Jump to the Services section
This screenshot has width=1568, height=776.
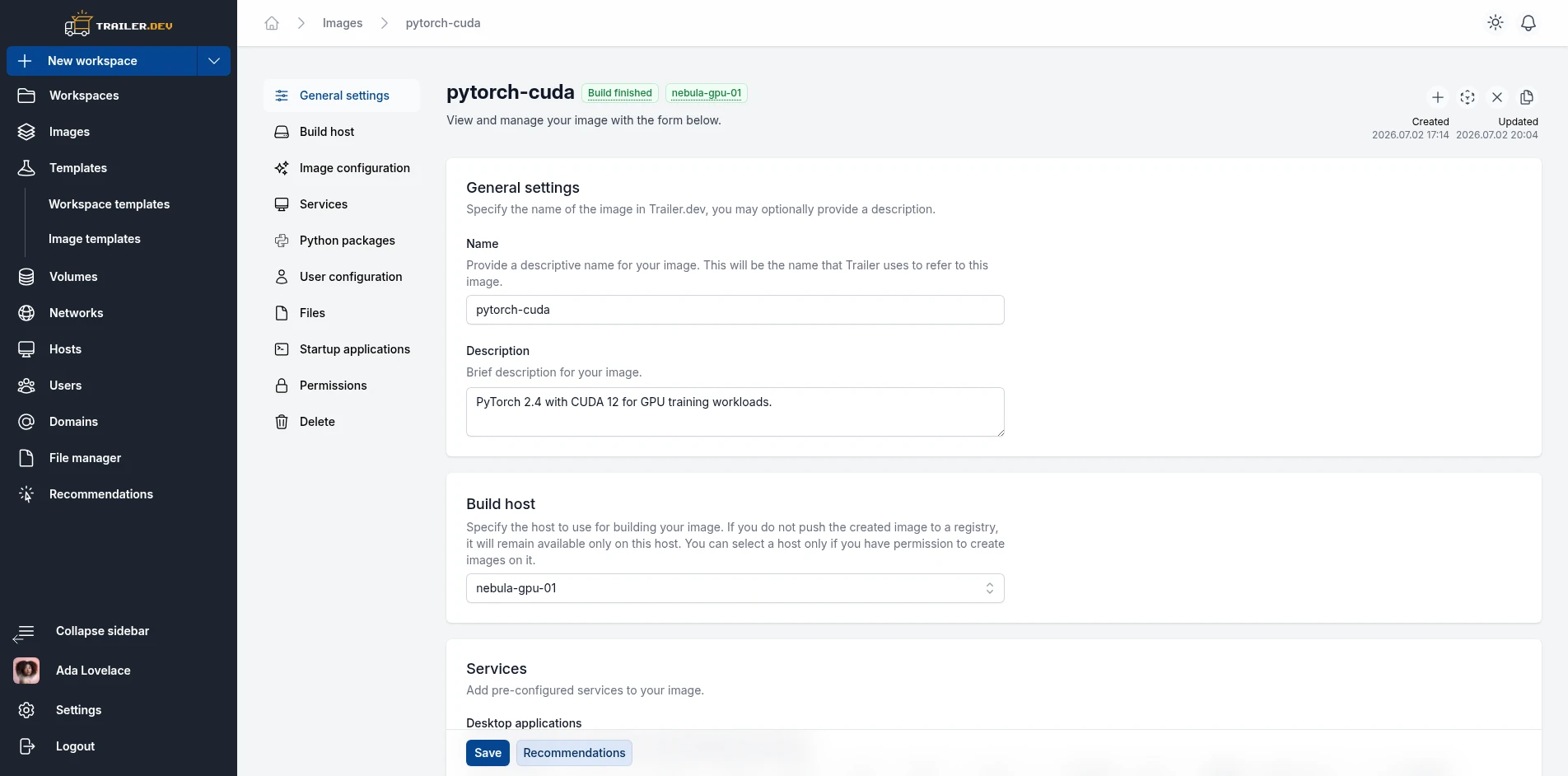[x=342, y=204]
